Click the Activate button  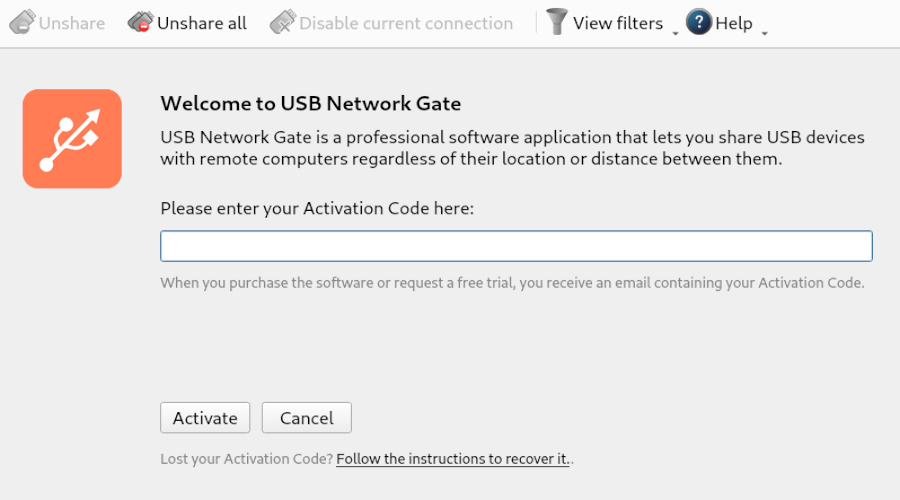click(205, 418)
